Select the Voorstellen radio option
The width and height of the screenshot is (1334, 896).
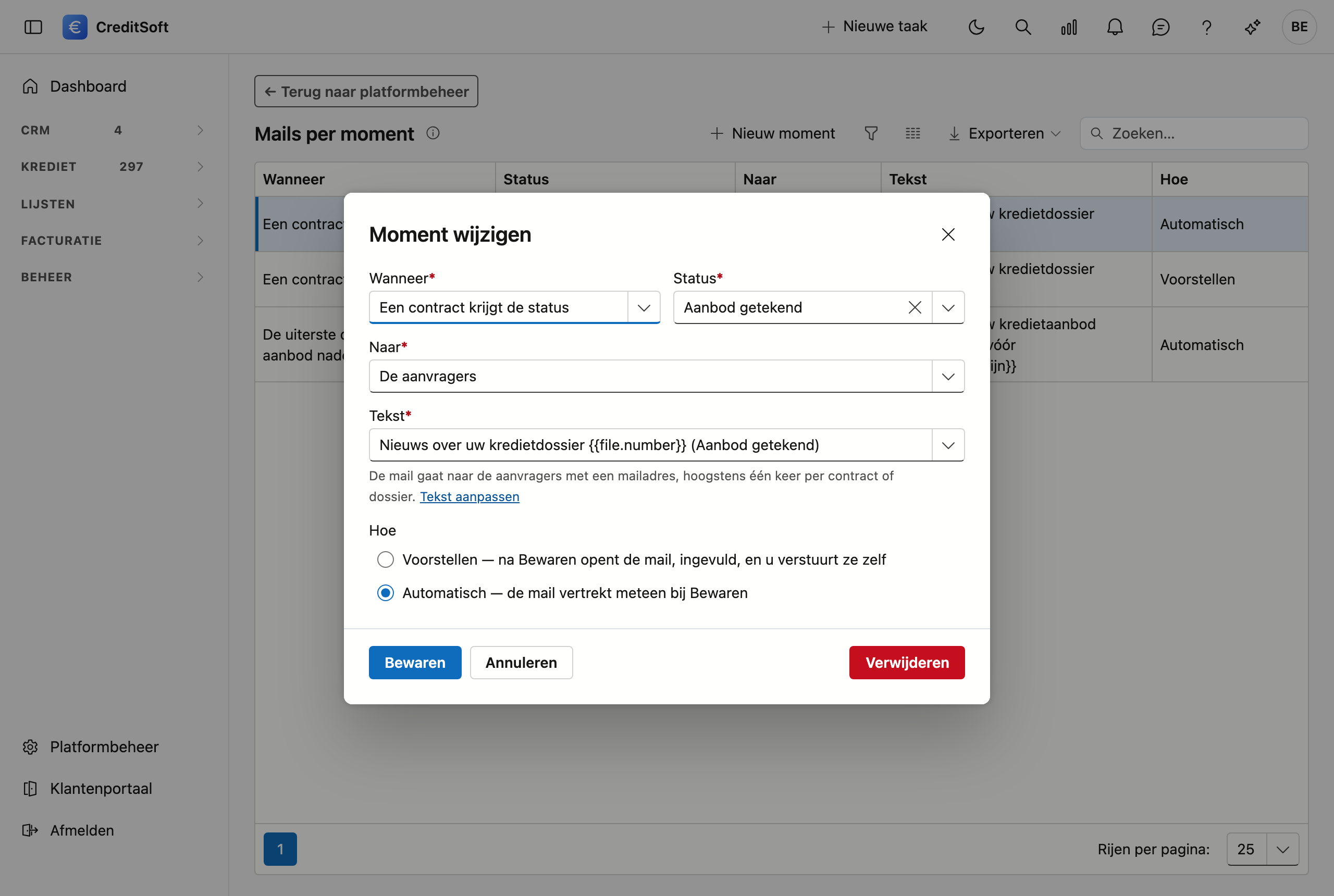[x=386, y=559]
